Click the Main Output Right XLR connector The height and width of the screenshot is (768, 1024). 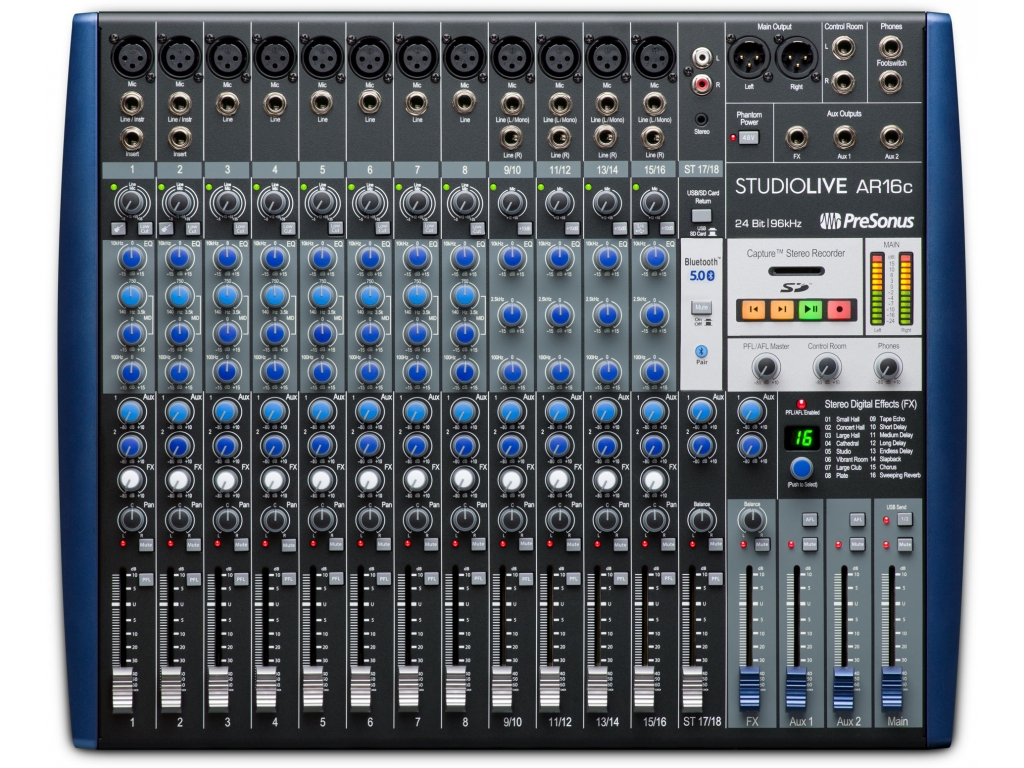coord(796,57)
